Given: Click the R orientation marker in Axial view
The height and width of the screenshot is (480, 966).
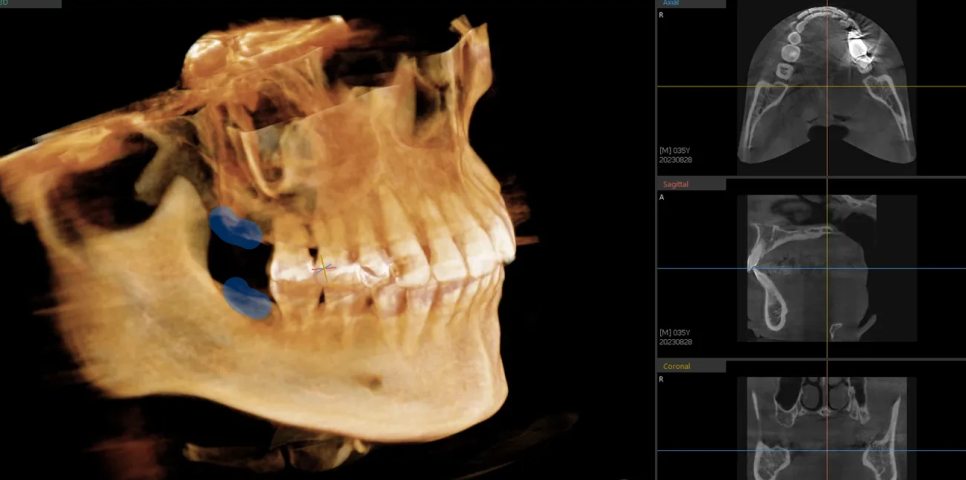Looking at the screenshot, I should [662, 16].
